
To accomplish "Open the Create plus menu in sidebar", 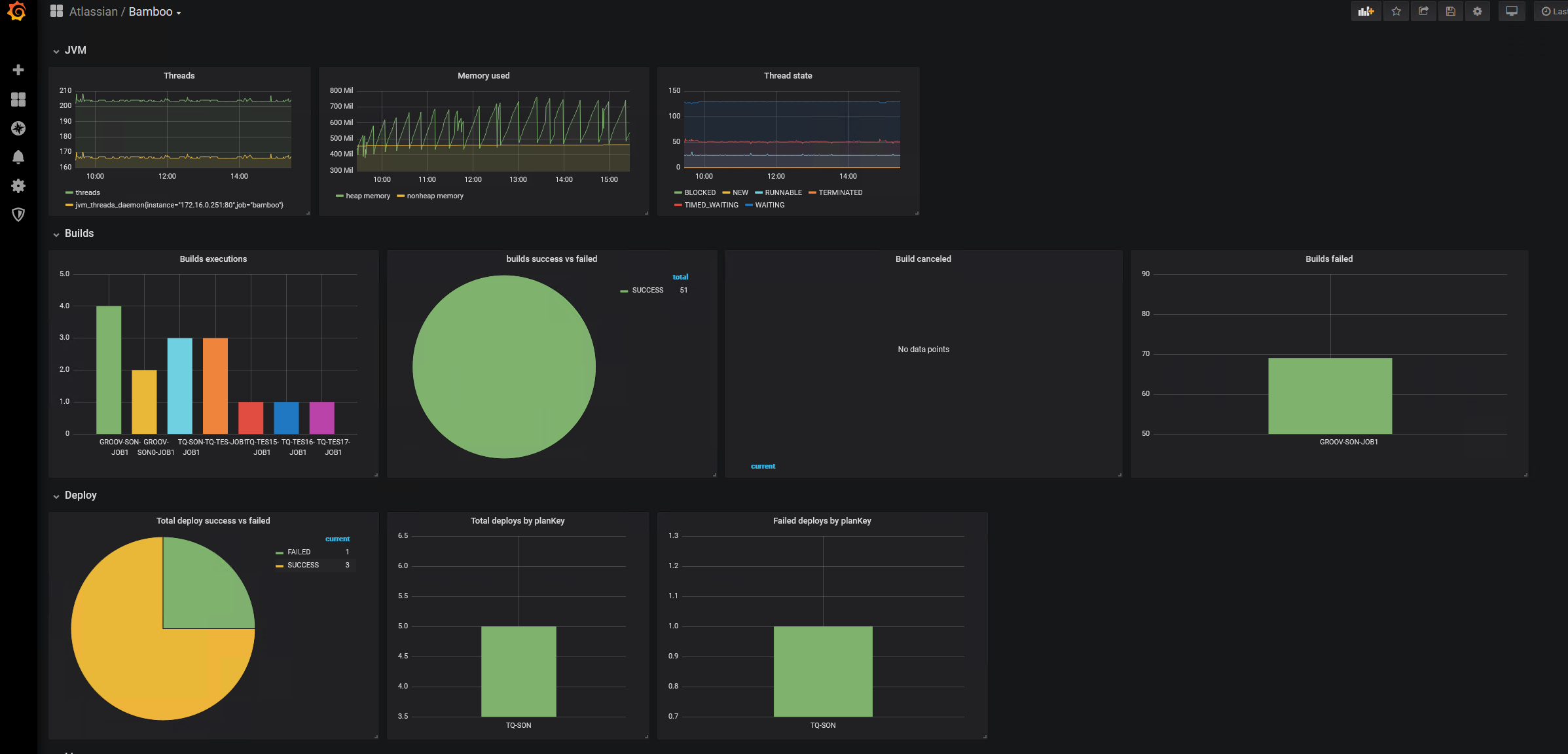I will pyautogui.click(x=18, y=70).
